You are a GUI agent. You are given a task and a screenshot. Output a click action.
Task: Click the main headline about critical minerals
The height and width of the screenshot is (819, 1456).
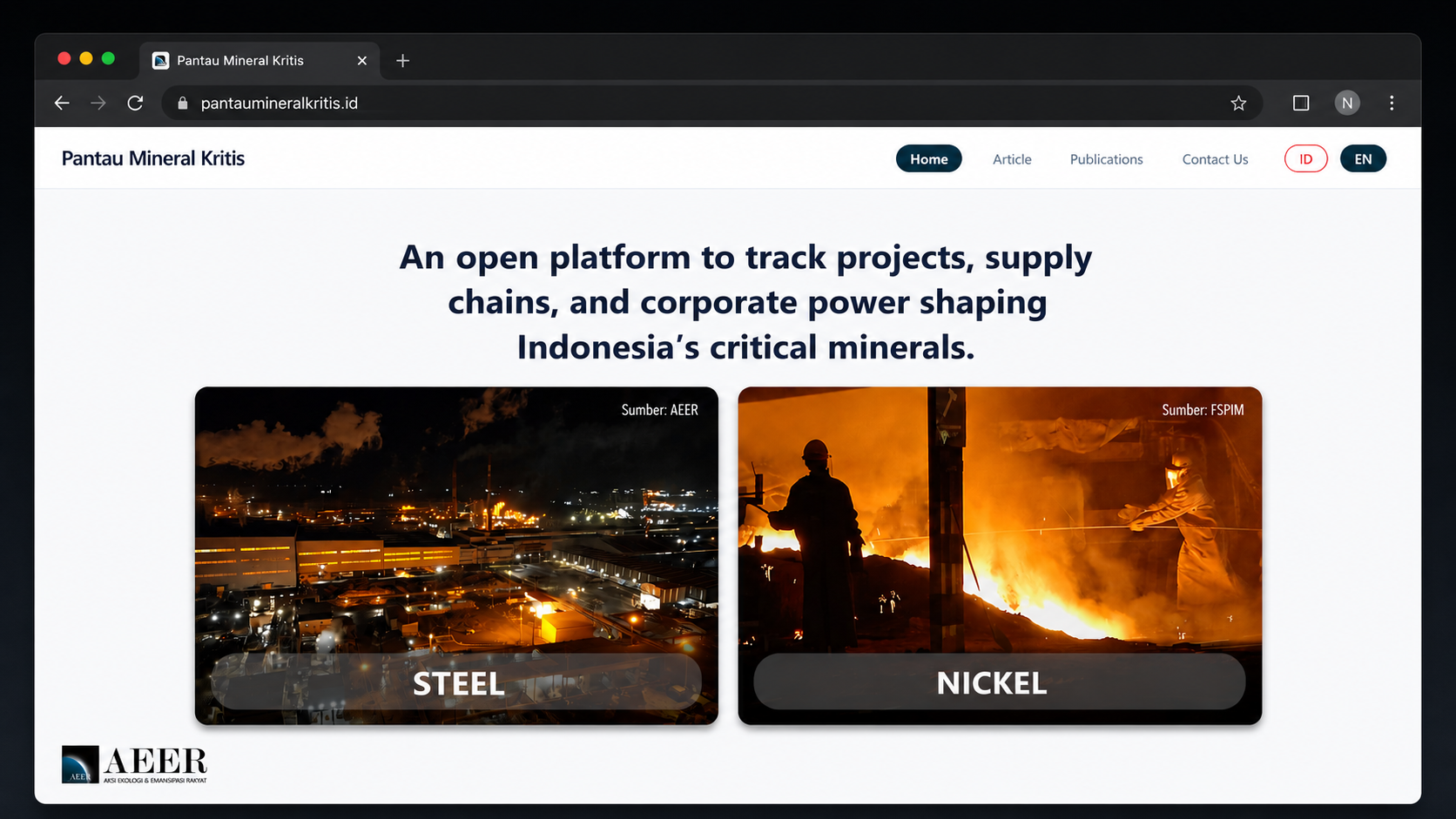coord(745,302)
